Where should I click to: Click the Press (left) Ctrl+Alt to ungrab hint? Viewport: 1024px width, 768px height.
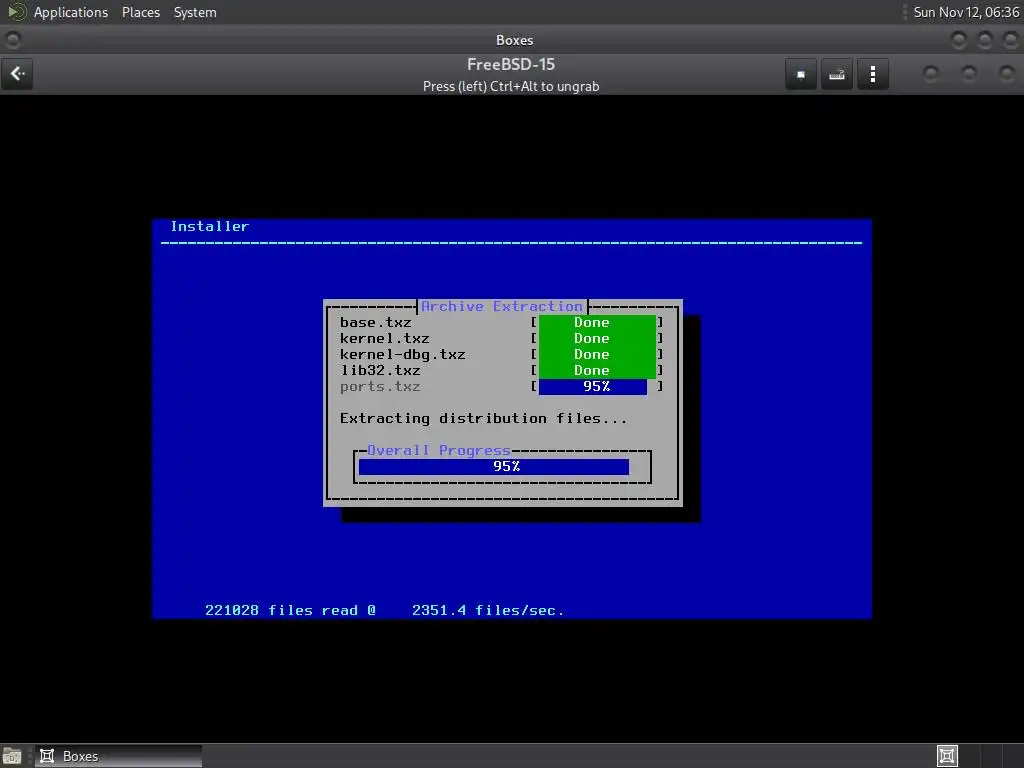511,86
